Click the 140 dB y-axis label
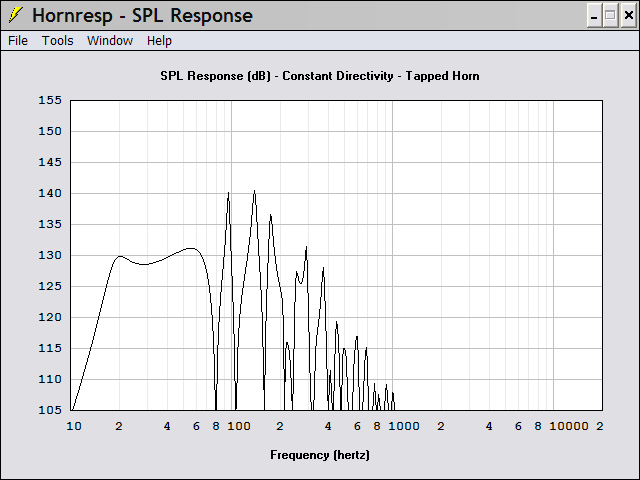Screen dimensions: 640x480 point(50,193)
